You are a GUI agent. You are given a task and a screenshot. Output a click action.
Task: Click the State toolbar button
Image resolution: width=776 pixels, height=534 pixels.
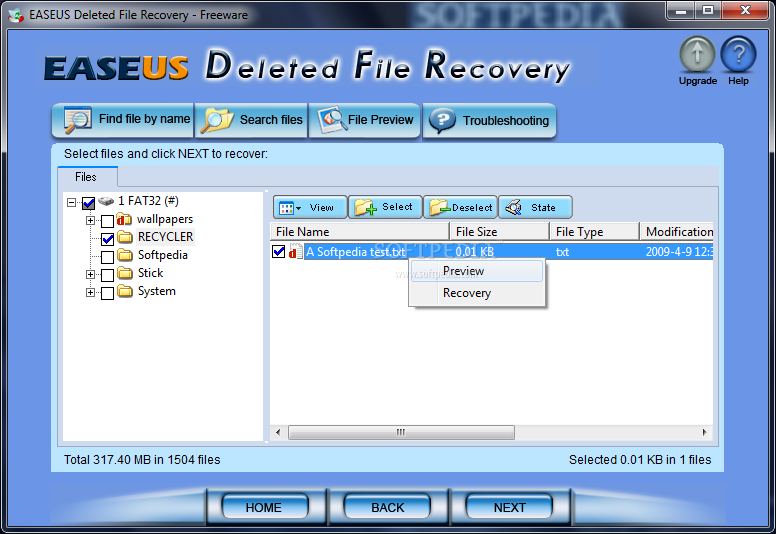pos(535,207)
